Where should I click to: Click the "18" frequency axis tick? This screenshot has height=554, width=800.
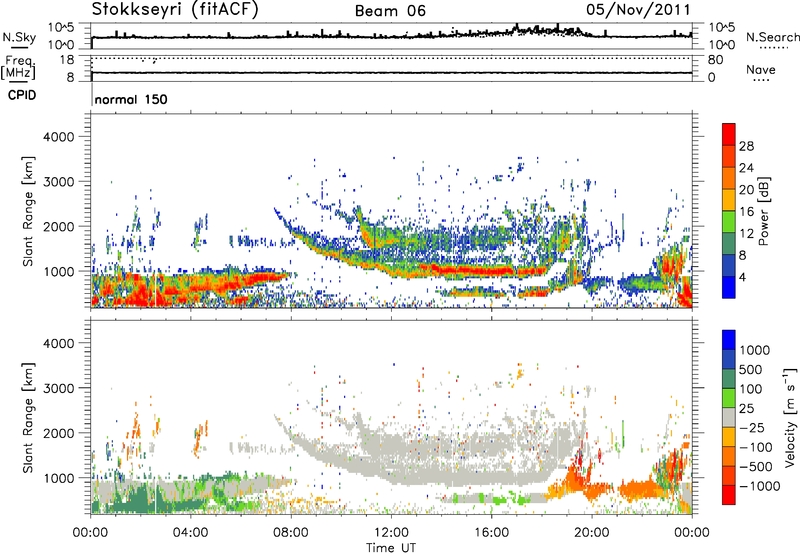pos(67,59)
